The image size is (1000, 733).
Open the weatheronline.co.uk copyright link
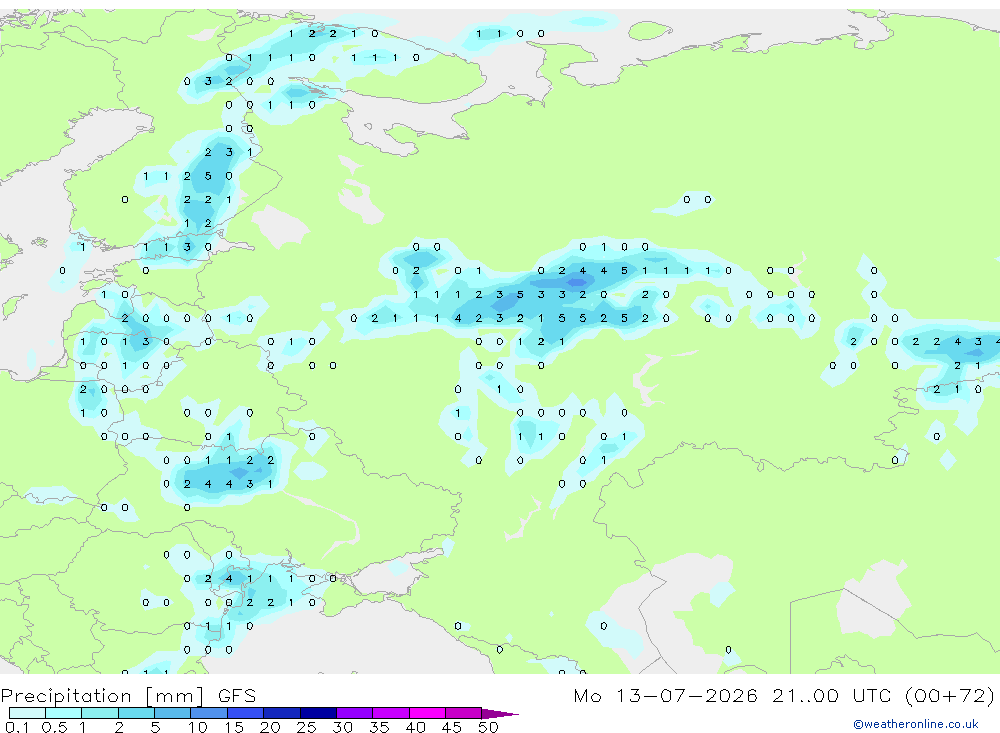916,724
